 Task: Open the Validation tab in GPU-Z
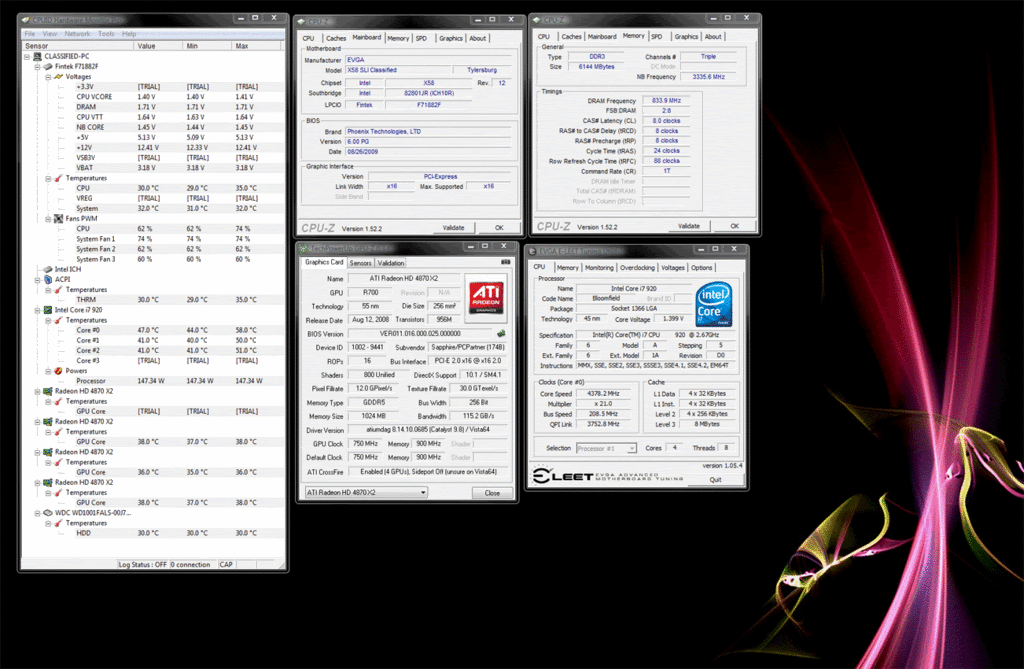click(391, 263)
